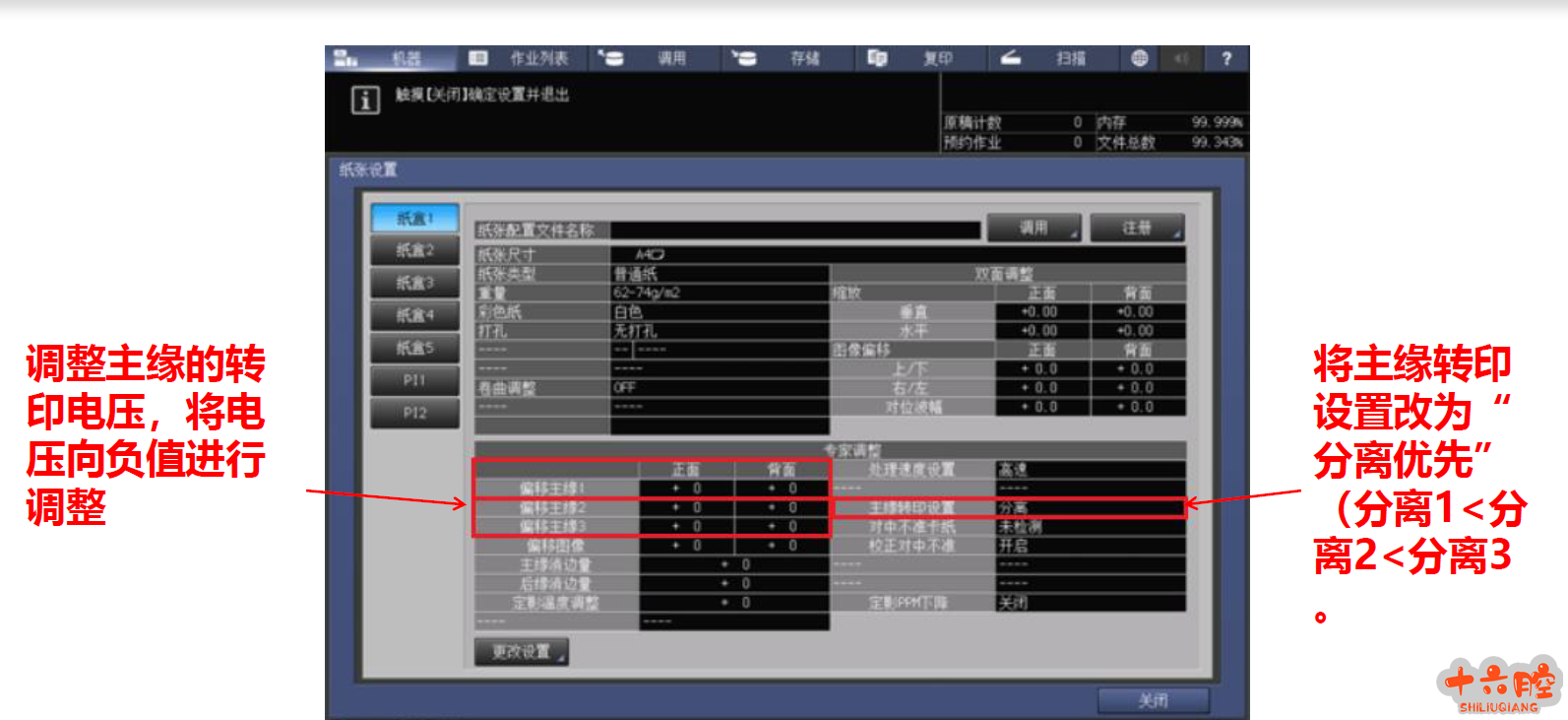Click the help question mark icon
This screenshot has width=1568, height=720.
click(1226, 58)
